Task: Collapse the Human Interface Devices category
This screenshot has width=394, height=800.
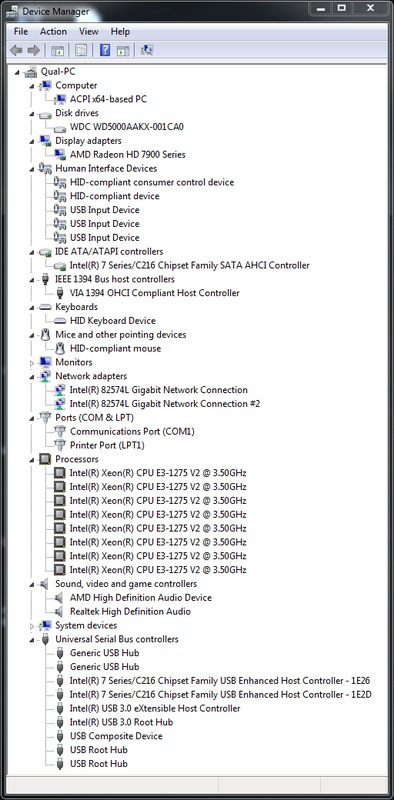Action: click(x=32, y=169)
